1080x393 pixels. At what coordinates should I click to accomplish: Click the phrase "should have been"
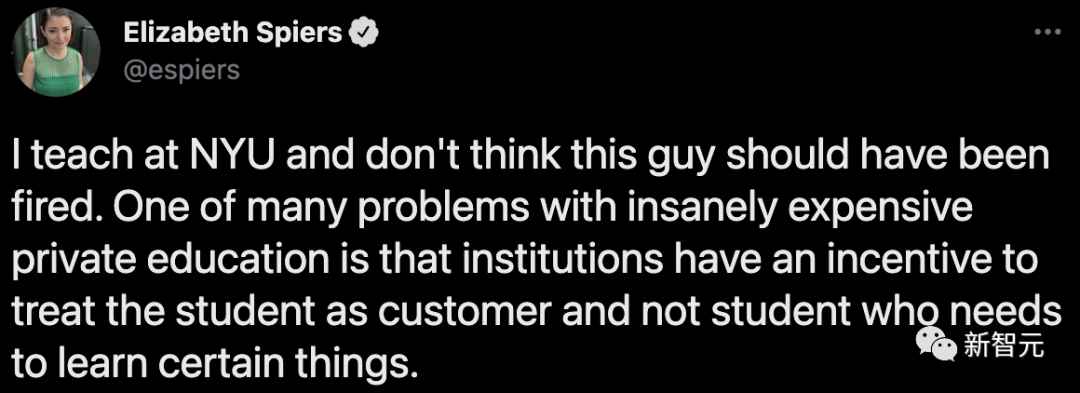coord(889,158)
